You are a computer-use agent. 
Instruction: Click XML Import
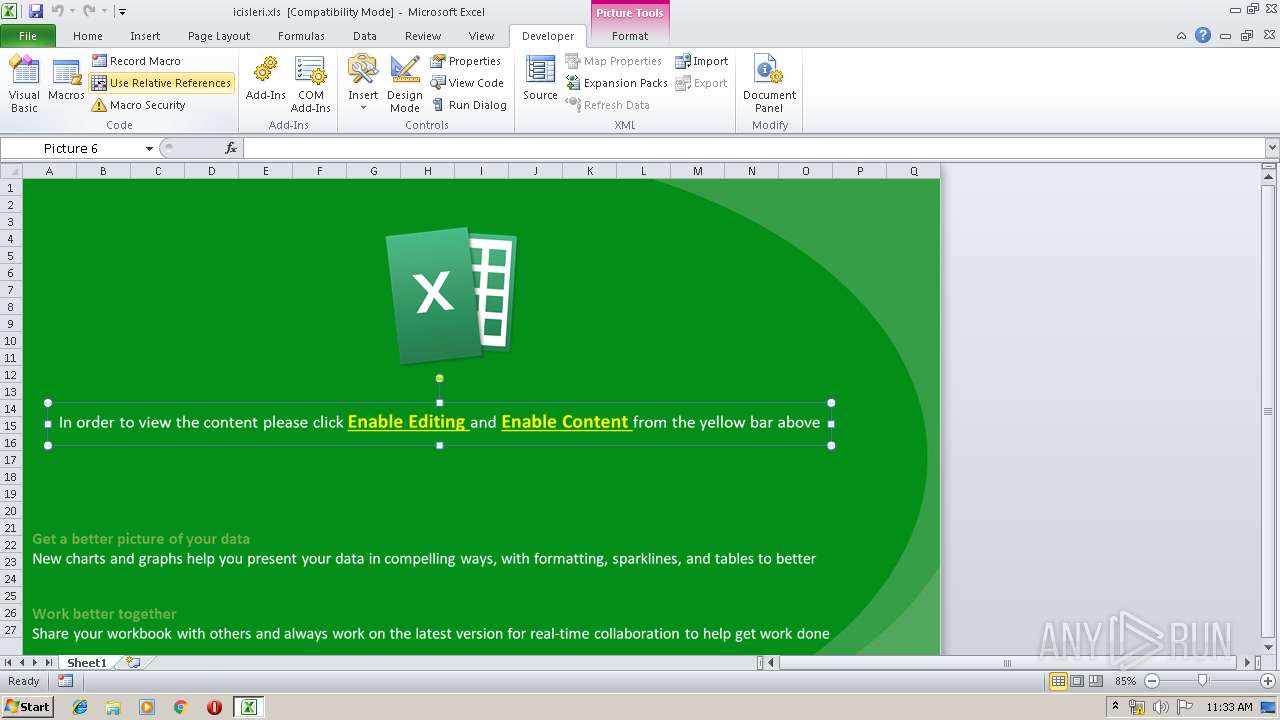pyautogui.click(x=702, y=61)
